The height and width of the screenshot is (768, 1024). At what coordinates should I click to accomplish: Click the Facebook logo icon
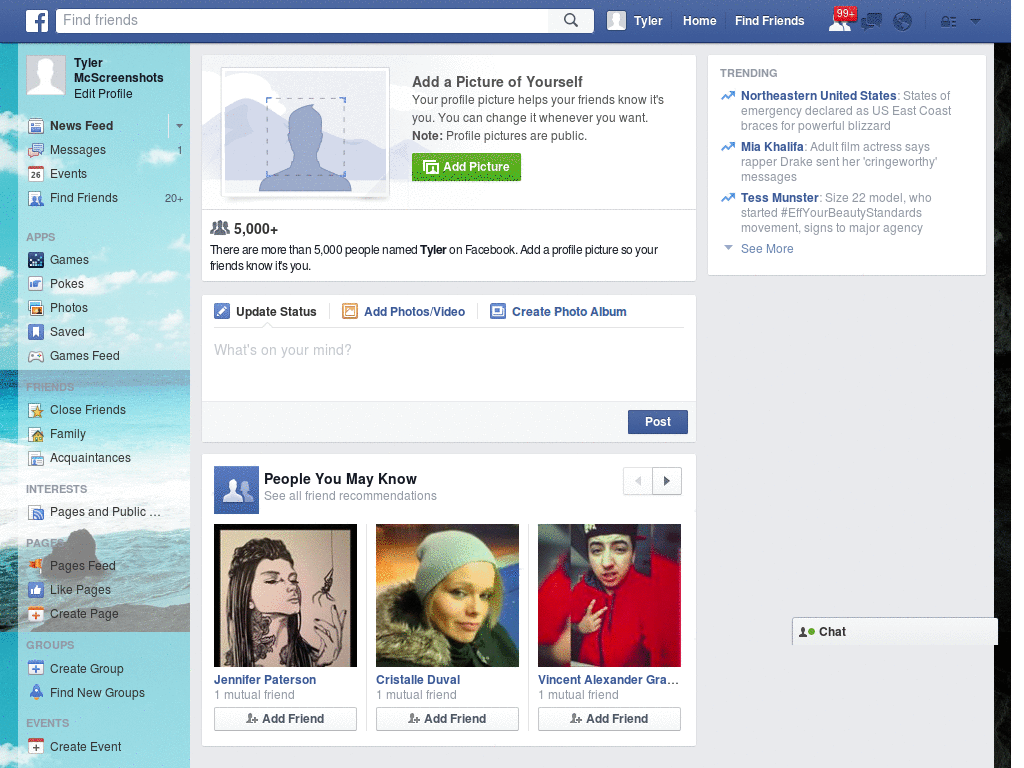coord(37,21)
